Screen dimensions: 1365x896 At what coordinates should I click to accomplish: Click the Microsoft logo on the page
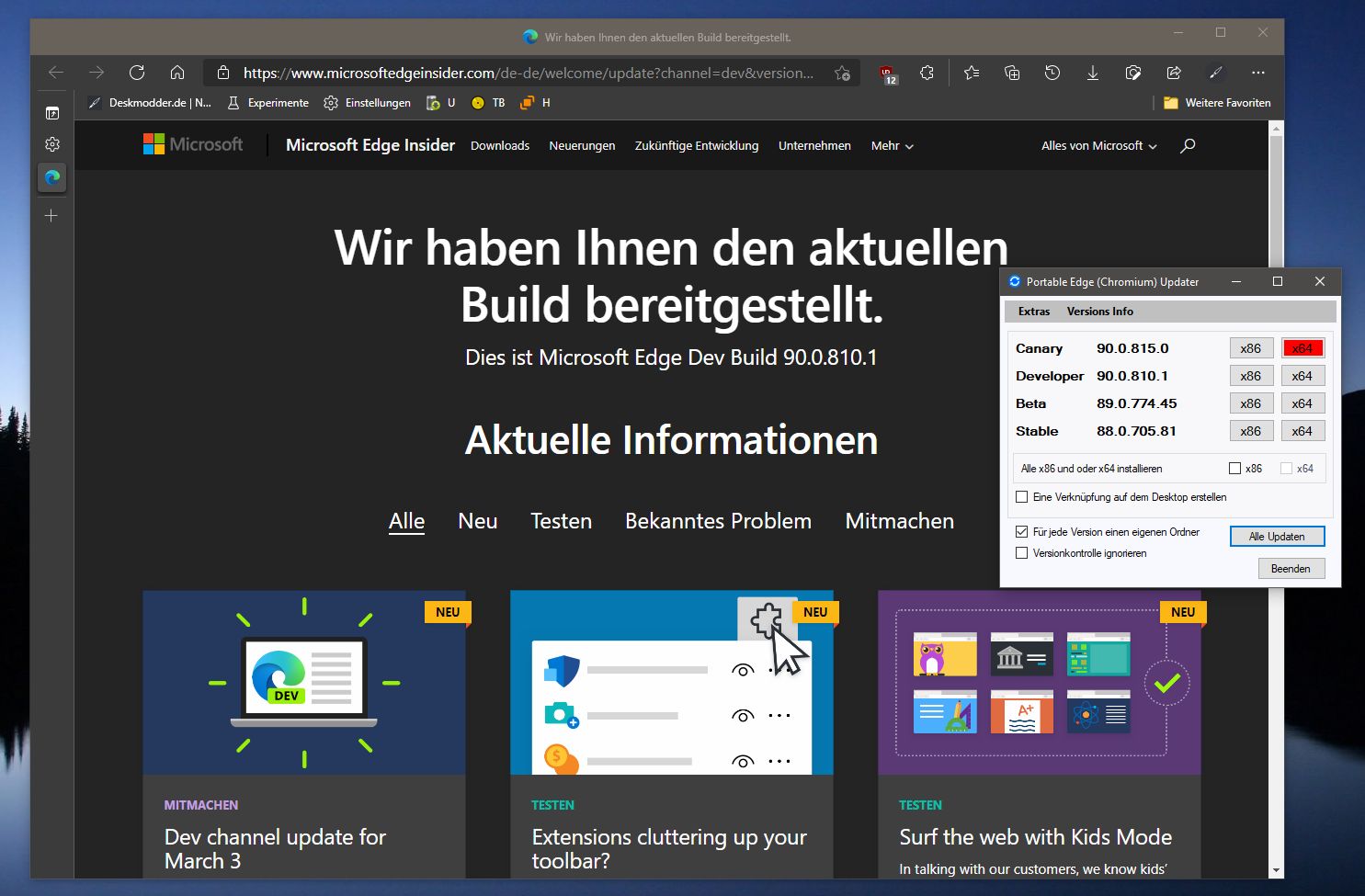pos(193,144)
